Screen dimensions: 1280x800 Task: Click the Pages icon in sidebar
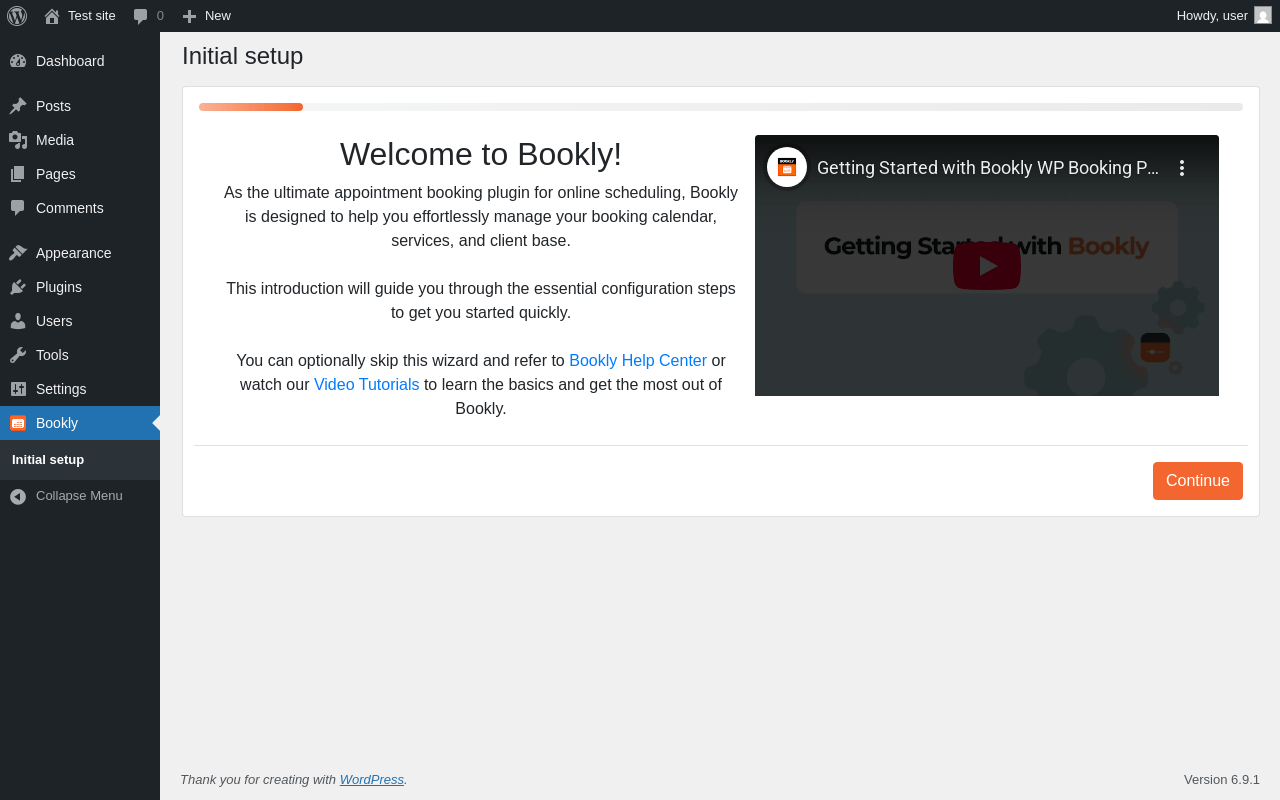point(18,174)
